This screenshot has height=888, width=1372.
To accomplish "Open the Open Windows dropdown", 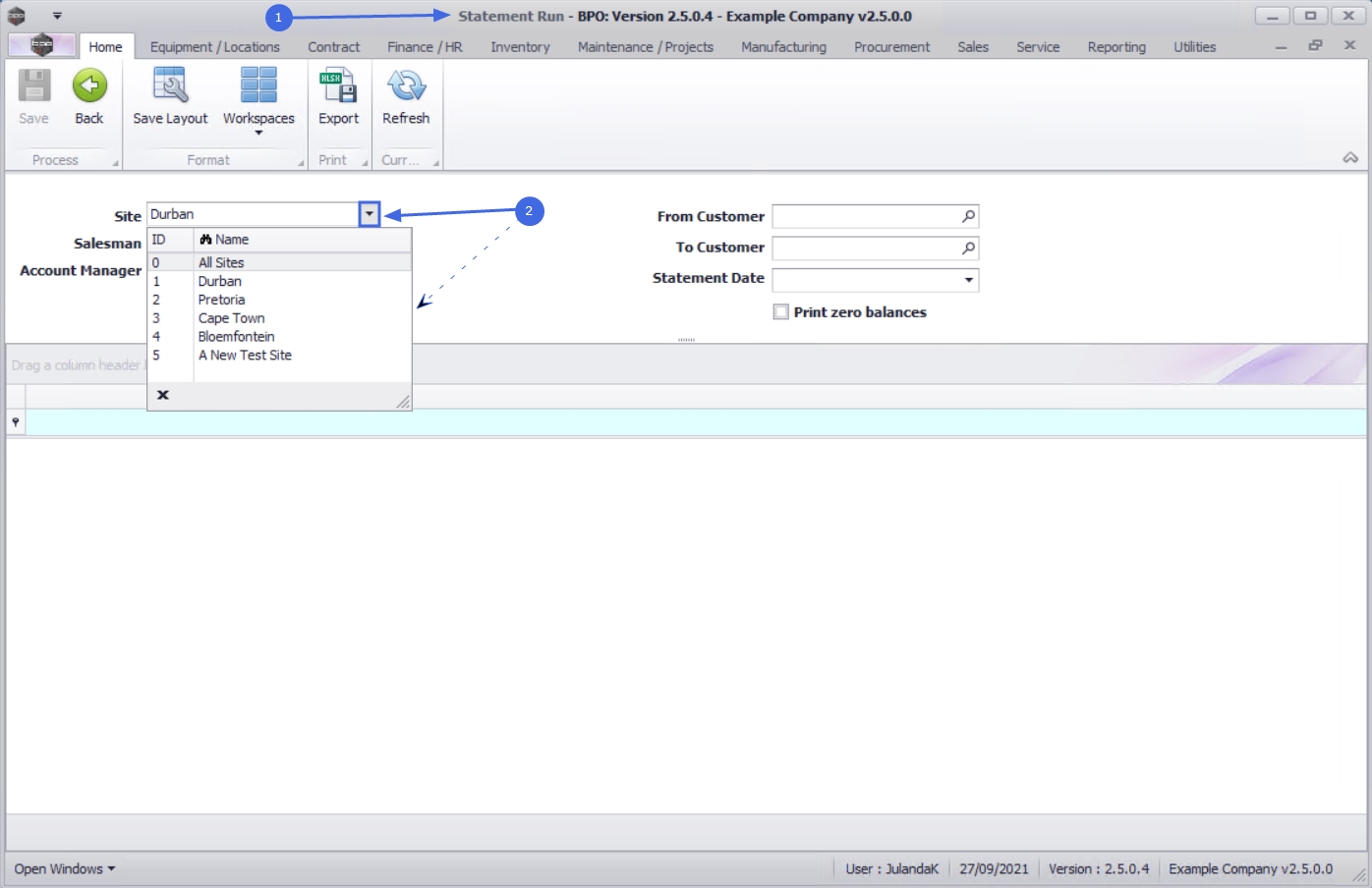I will tap(65, 869).
